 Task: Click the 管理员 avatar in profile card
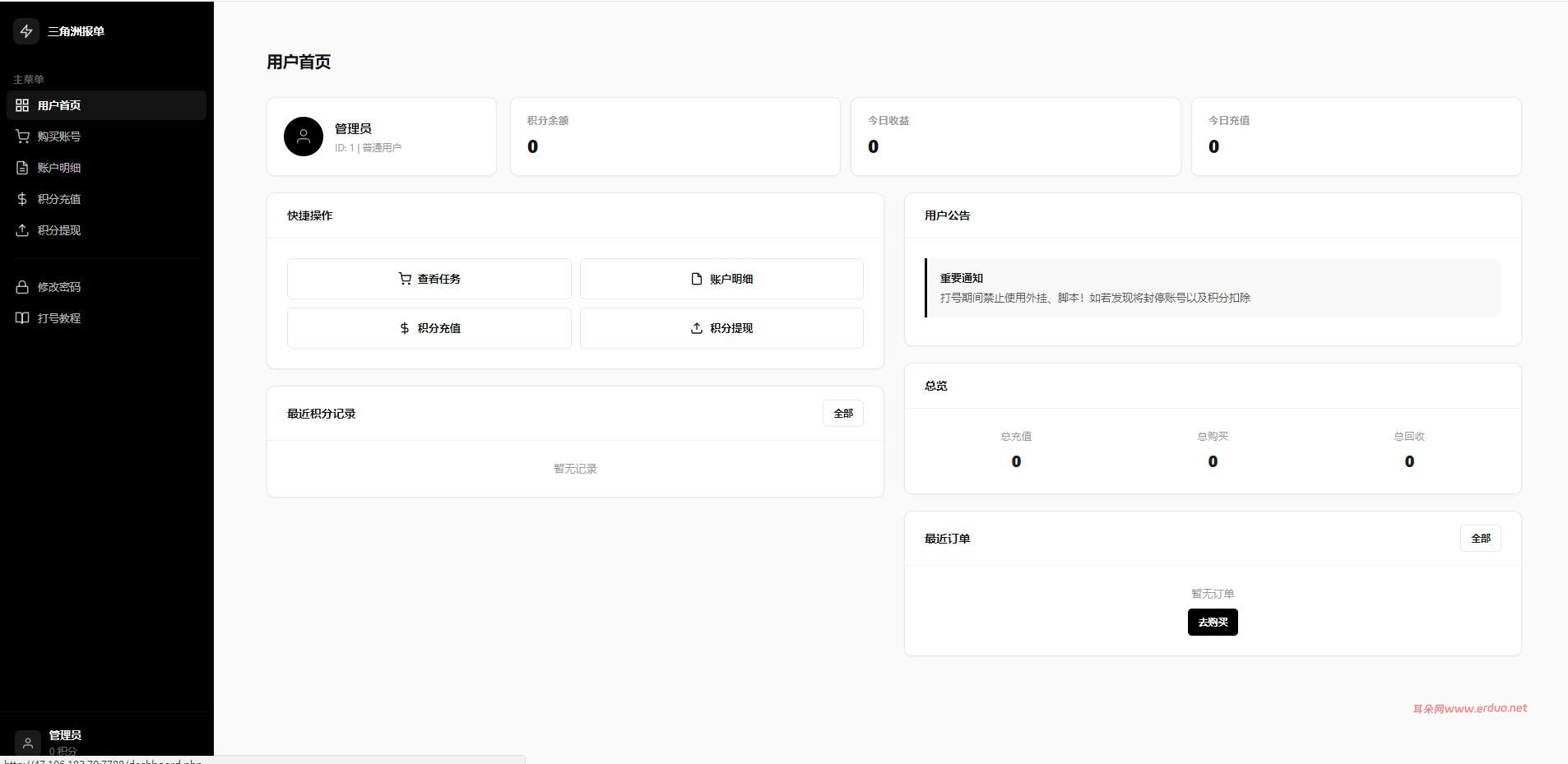tap(304, 137)
